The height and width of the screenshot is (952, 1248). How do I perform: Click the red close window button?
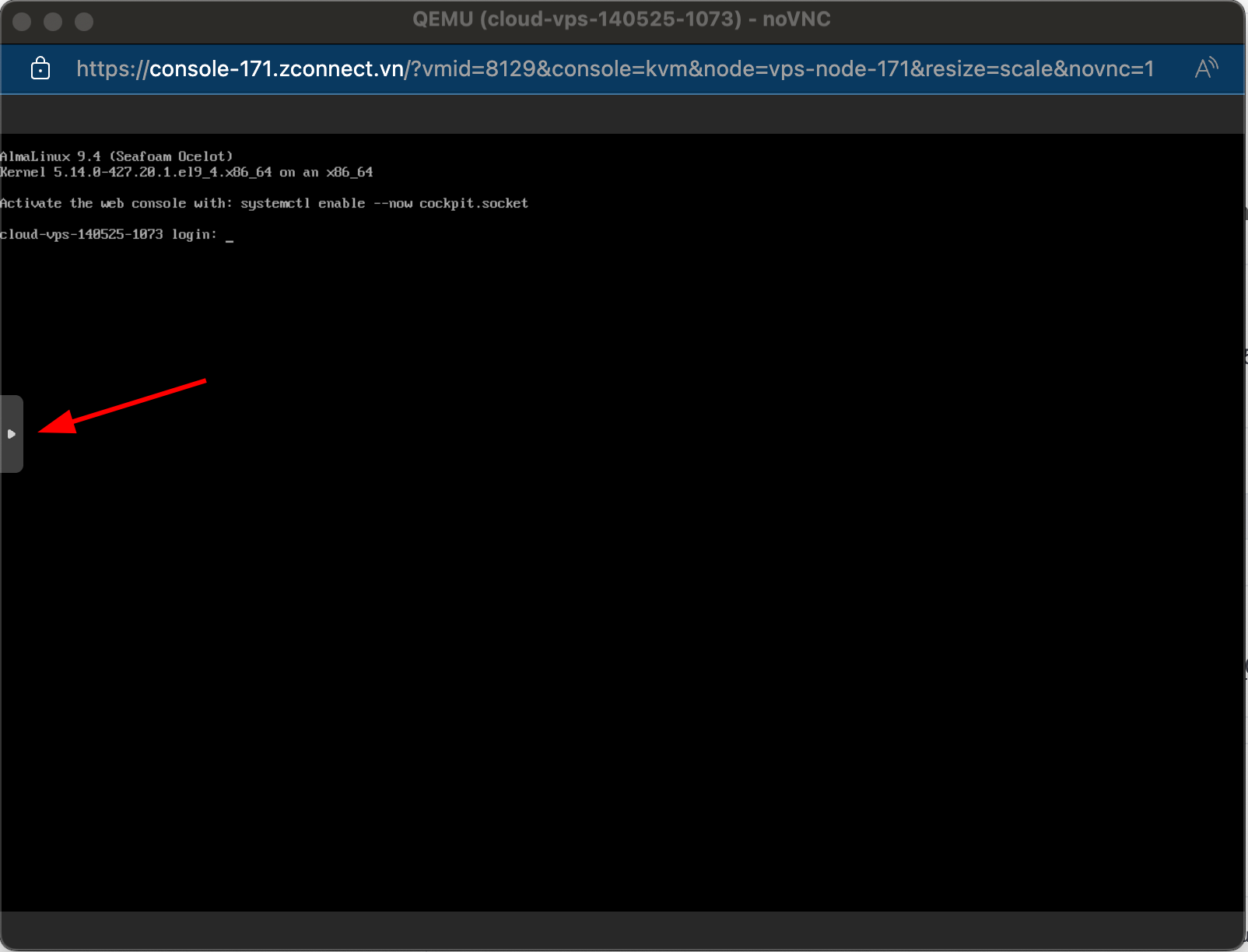22,21
